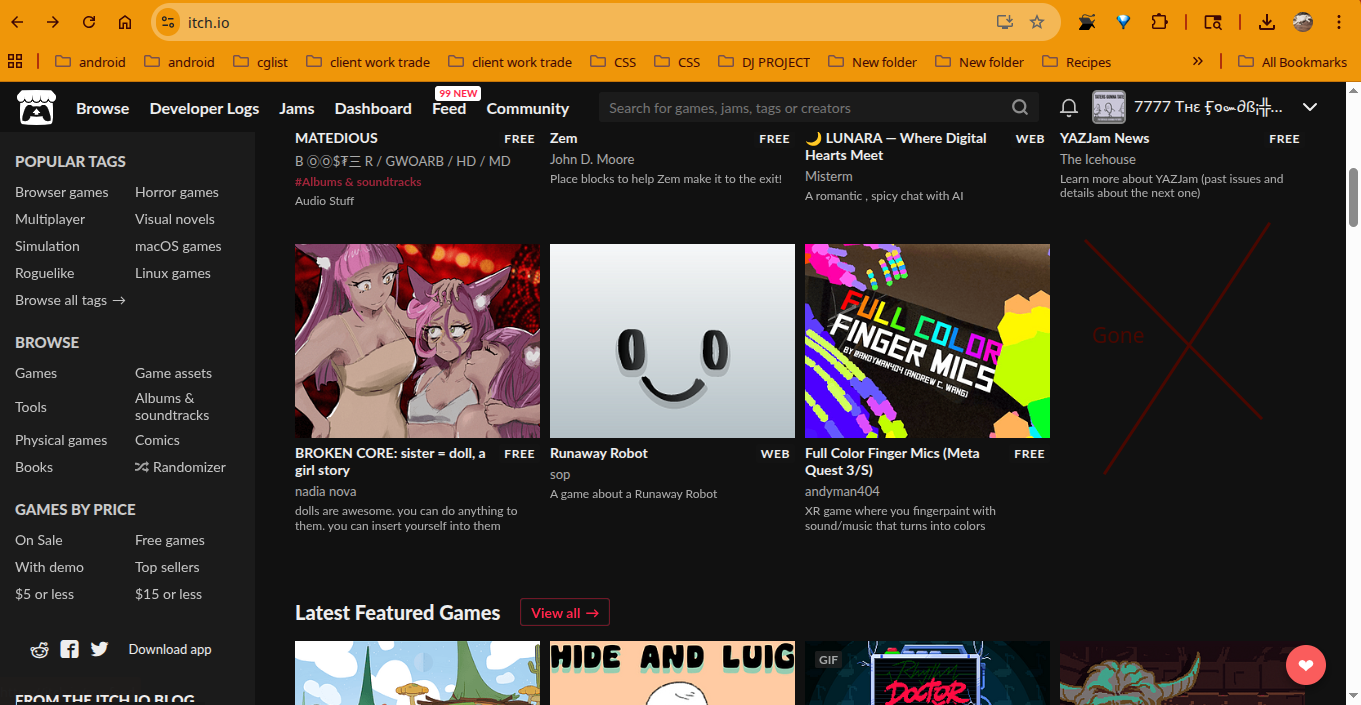Open the YAZJam News title

[1104, 138]
